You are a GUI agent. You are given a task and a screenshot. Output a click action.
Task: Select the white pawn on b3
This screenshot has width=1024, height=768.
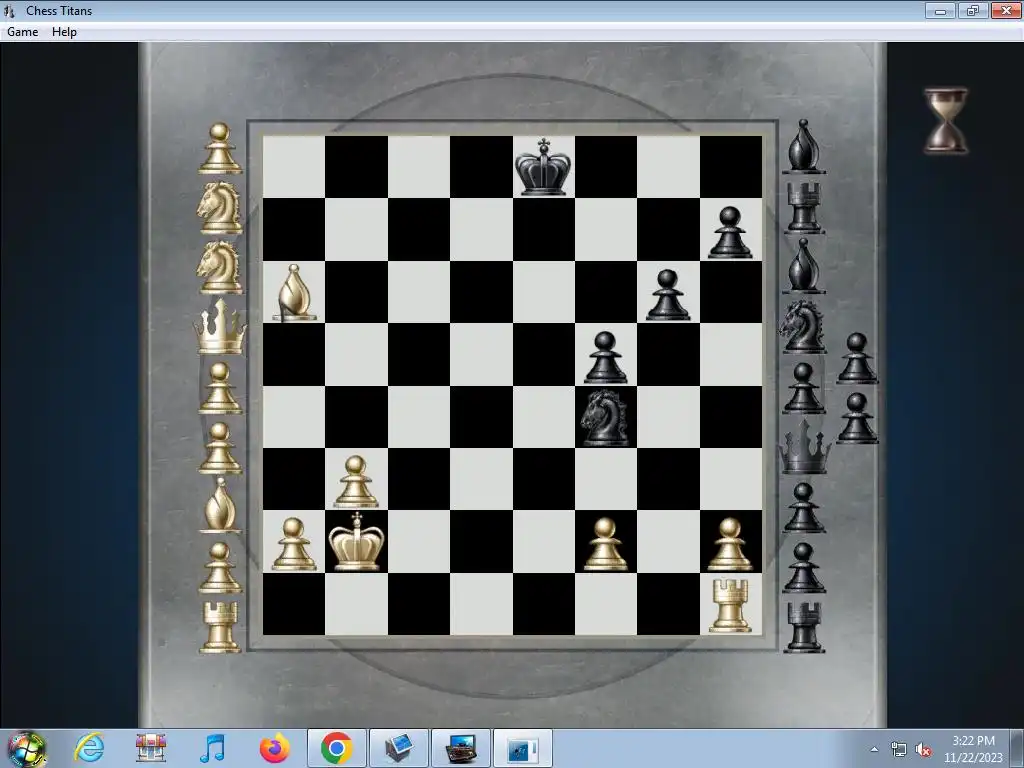coord(356,482)
